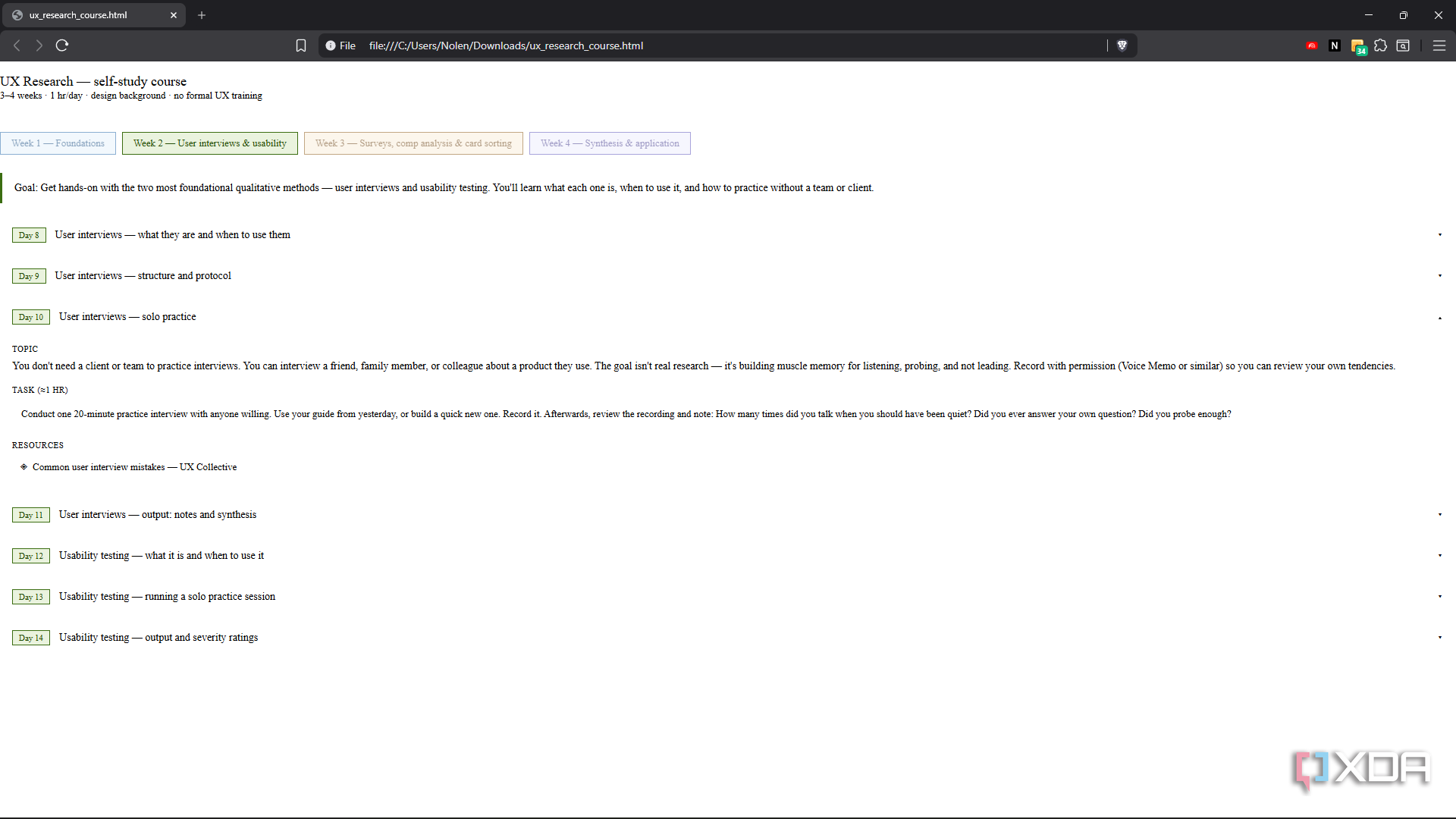Open the extension with the 34 badge
1456x819 pixels.
click(x=1358, y=46)
